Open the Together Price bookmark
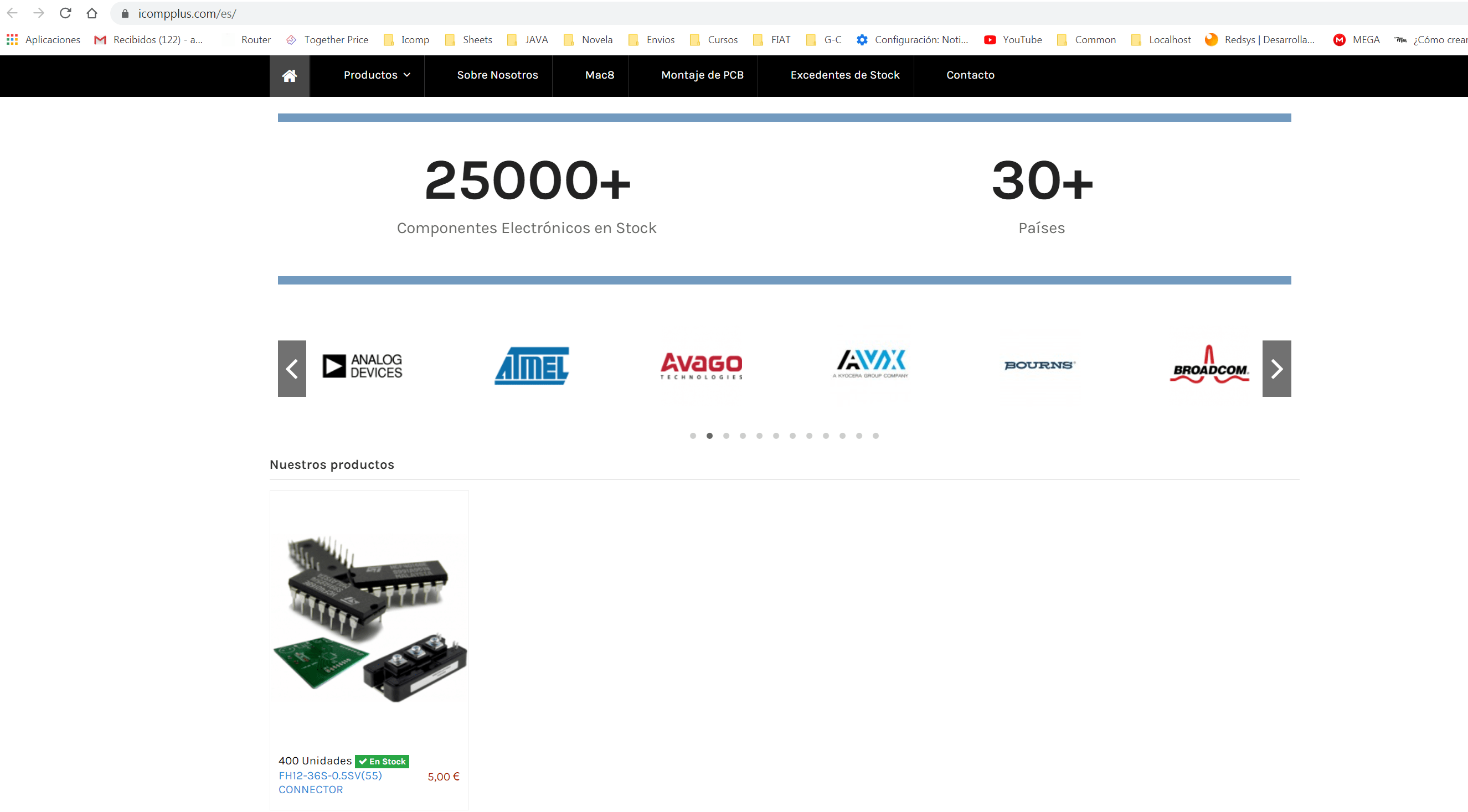Viewport: 1468px width, 812px height. [x=327, y=39]
